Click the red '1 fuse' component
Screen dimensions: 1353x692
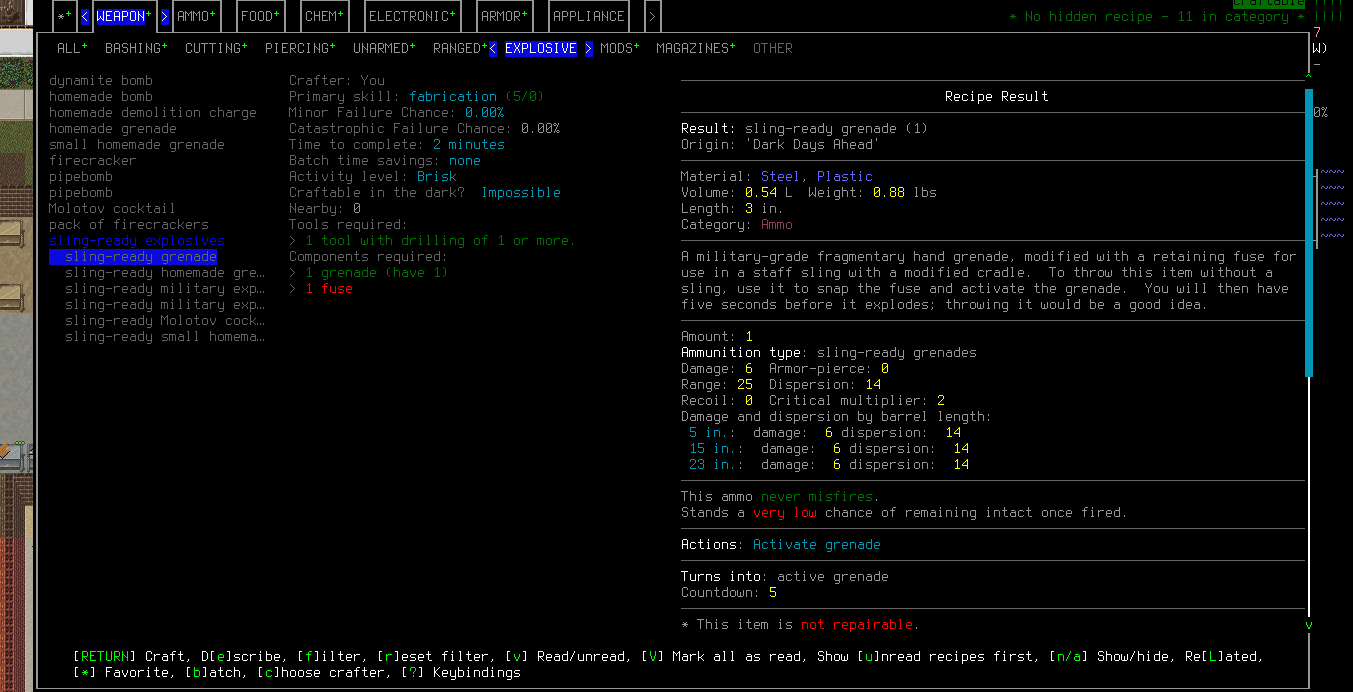click(328, 288)
